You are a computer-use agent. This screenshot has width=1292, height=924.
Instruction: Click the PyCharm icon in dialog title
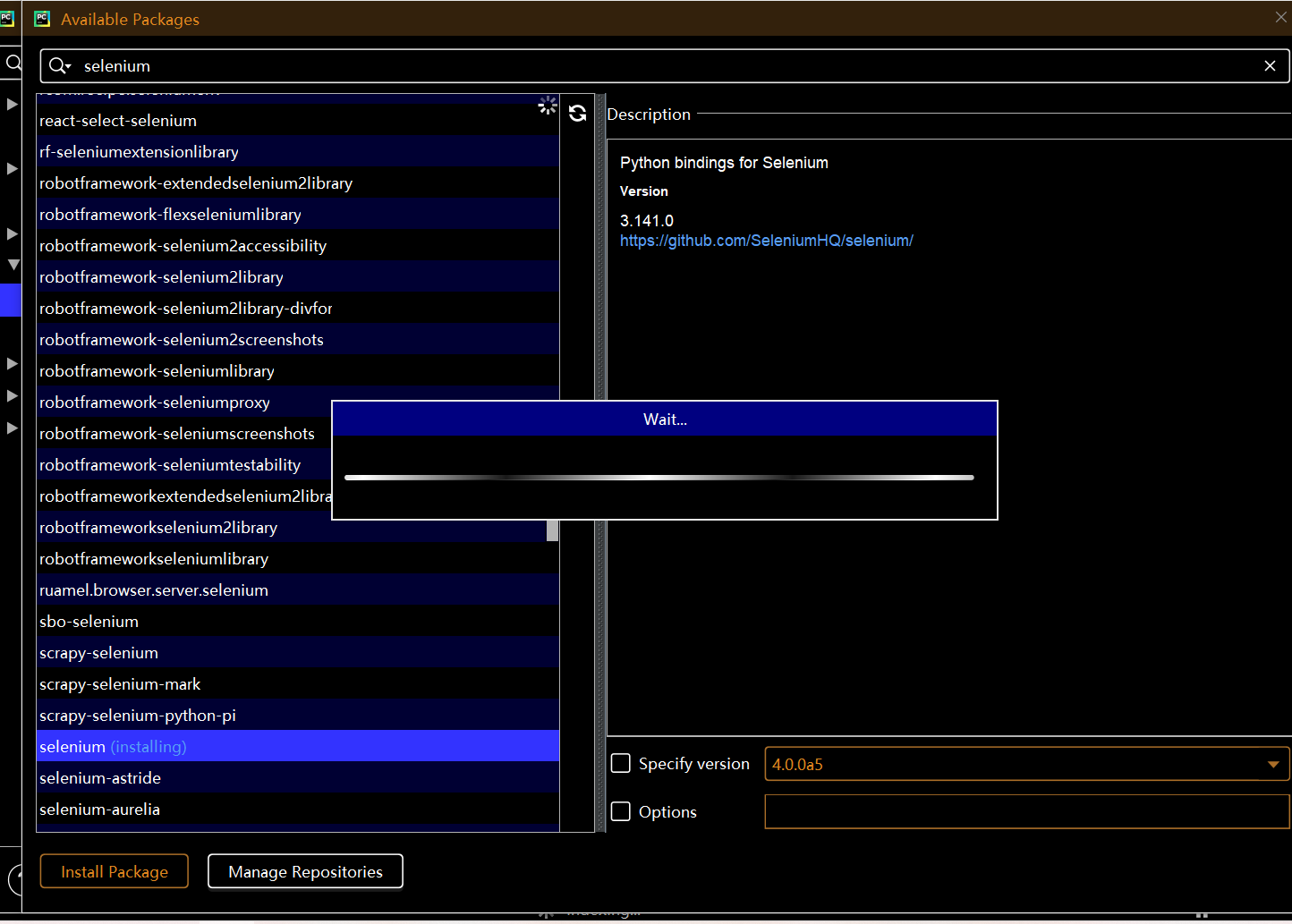42,19
